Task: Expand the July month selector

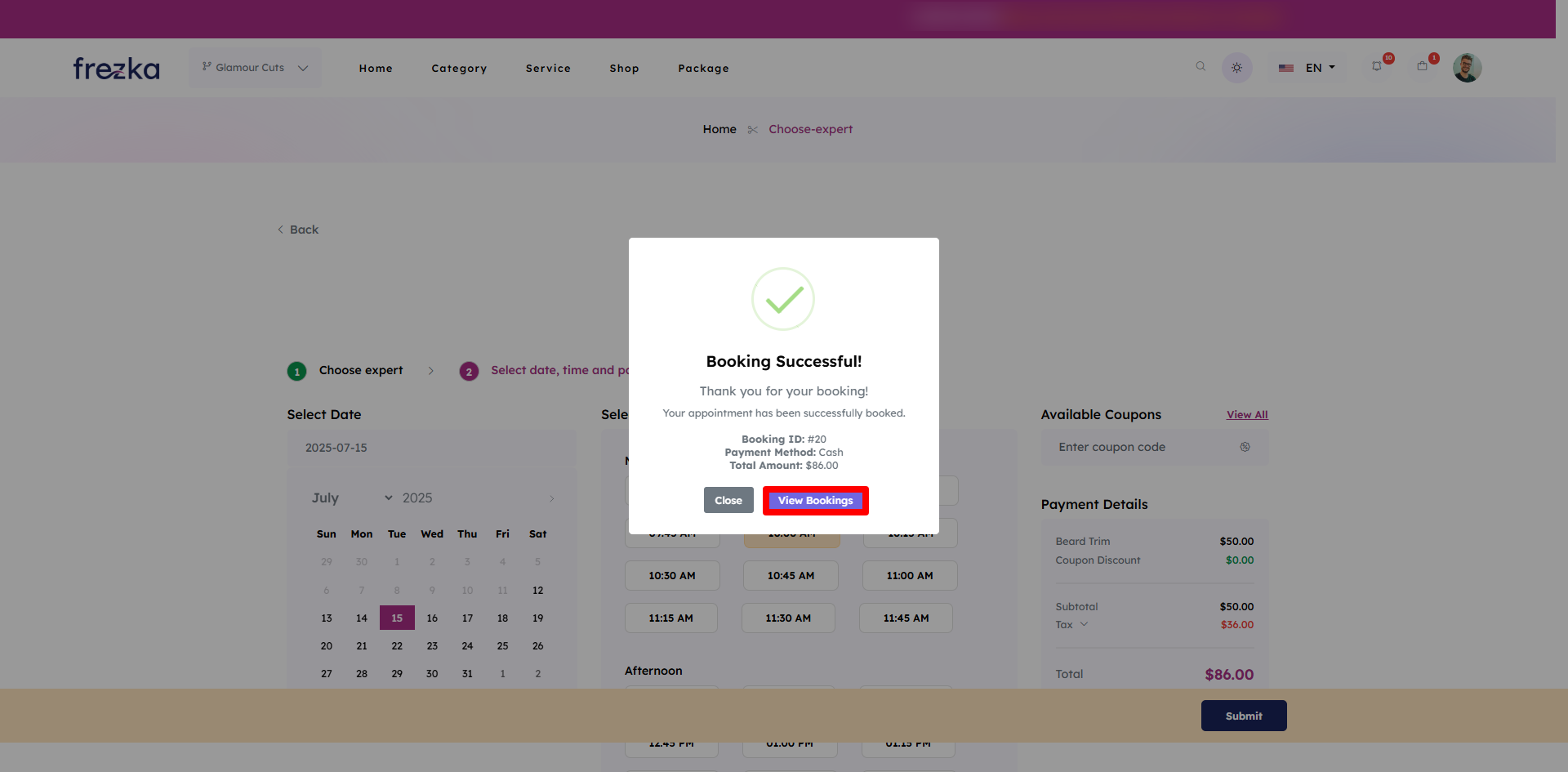Action: [351, 498]
